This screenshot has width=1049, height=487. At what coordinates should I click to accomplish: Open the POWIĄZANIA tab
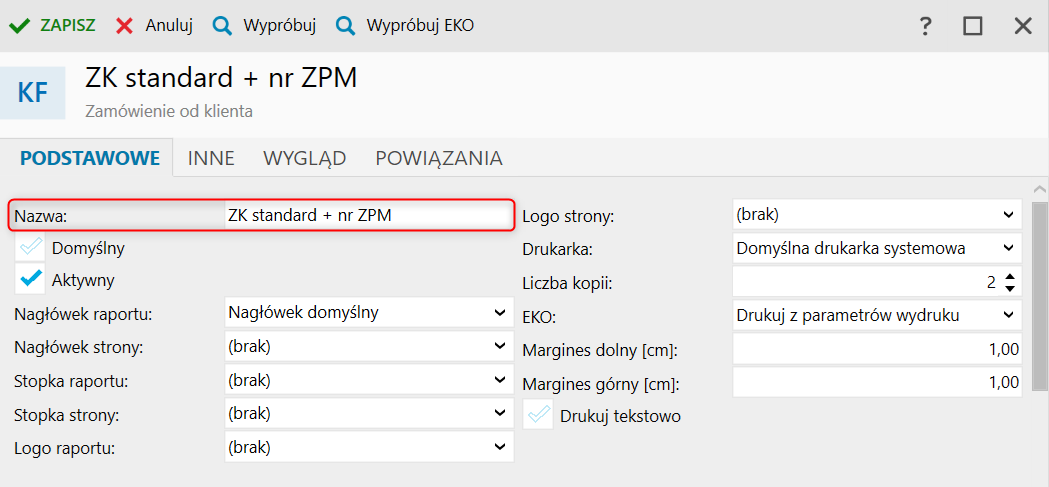point(438,158)
